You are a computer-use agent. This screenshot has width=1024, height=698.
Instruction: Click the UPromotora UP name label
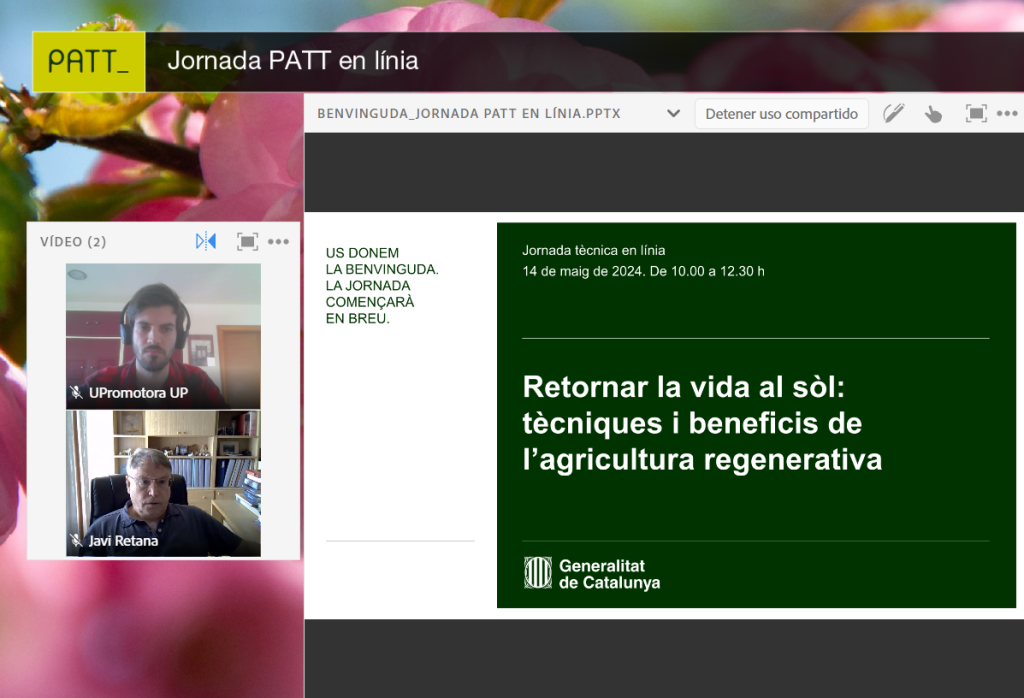click(138, 392)
